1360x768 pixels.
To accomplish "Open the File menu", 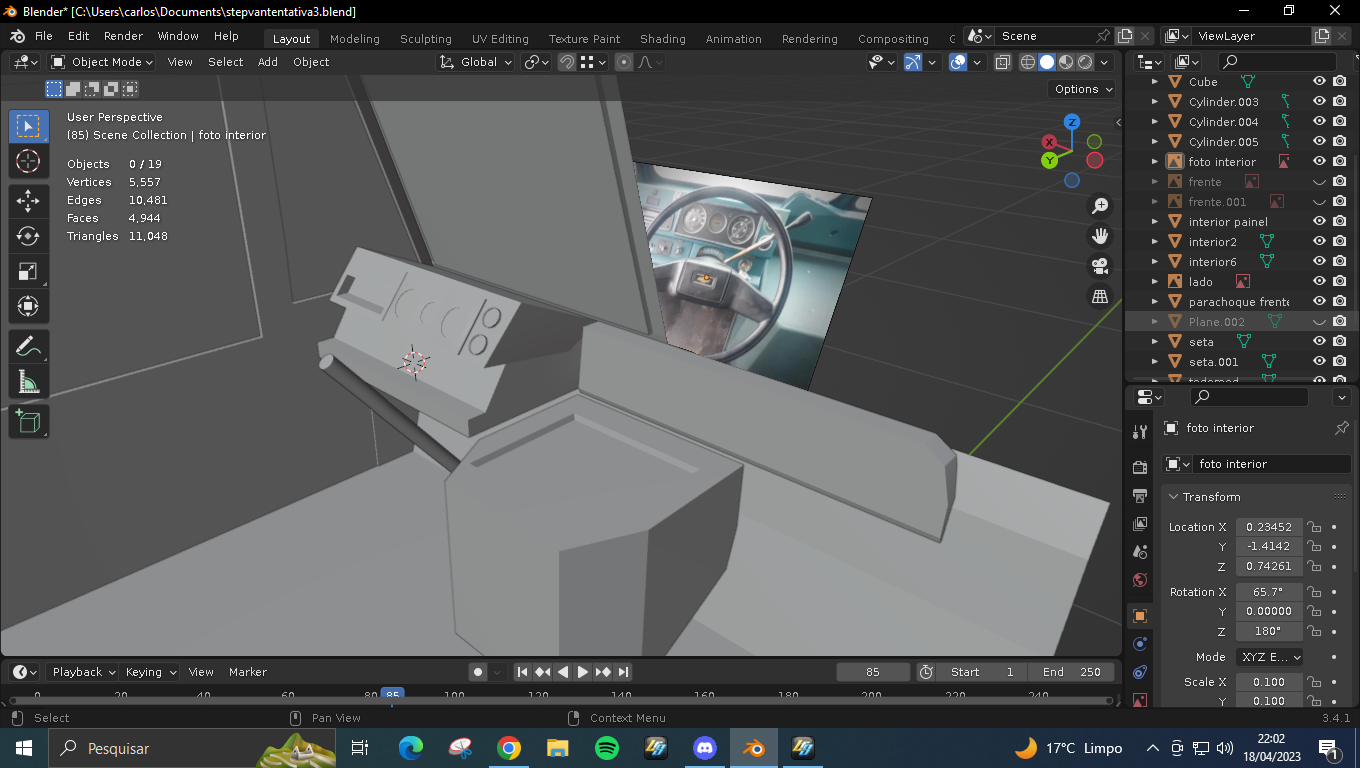I will point(44,36).
